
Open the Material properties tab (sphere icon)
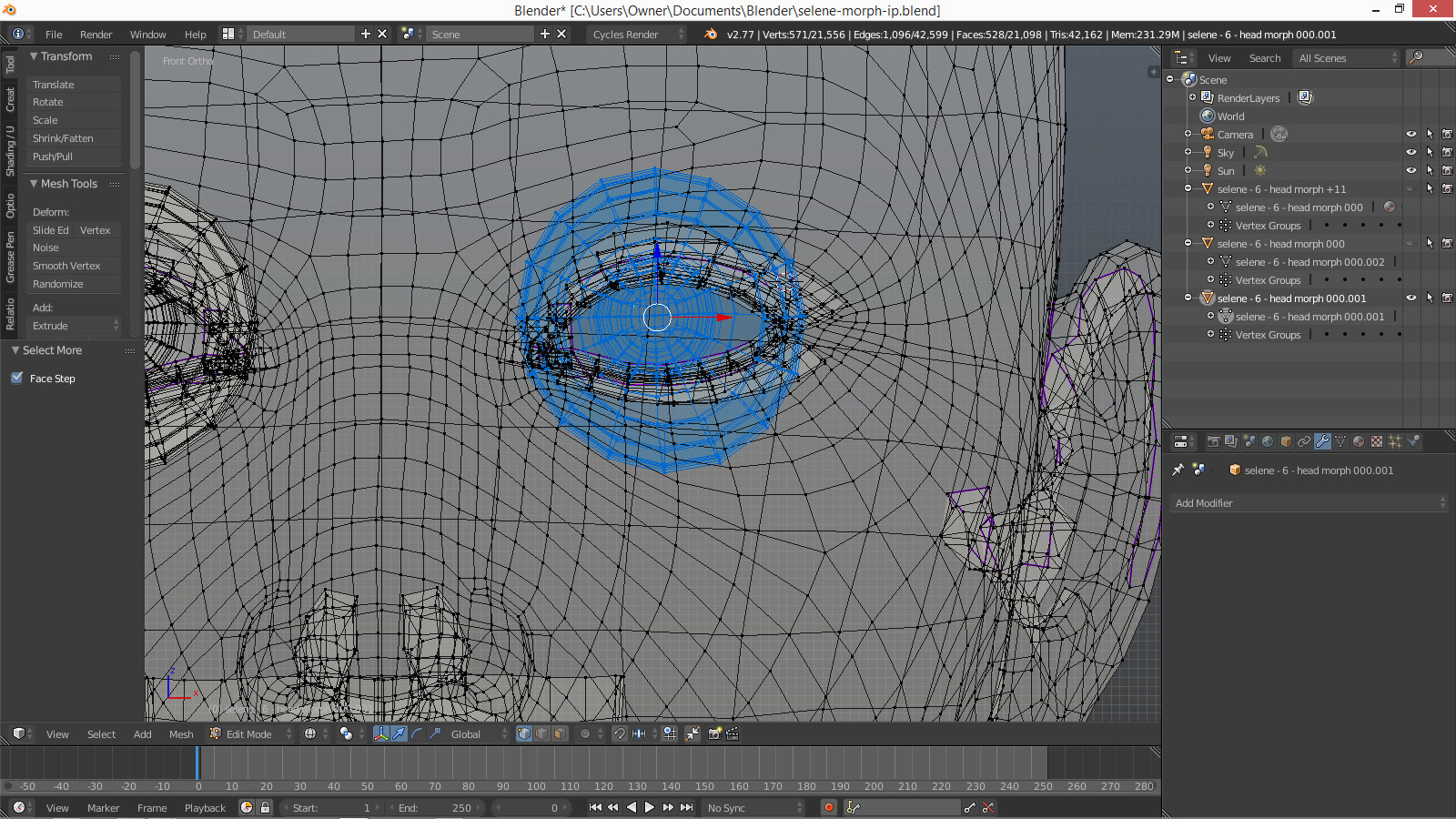[x=1359, y=441]
